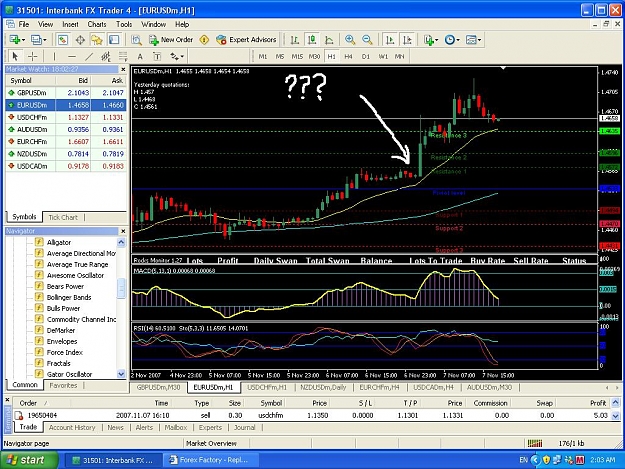Click the zoom in magnifier
Screen dimensions: 625x469
pyautogui.click(x=350, y=40)
